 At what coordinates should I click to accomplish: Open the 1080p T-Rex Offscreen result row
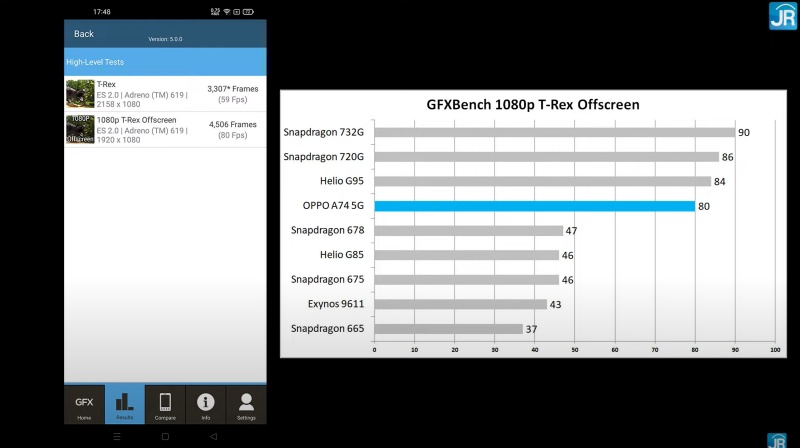click(x=166, y=130)
